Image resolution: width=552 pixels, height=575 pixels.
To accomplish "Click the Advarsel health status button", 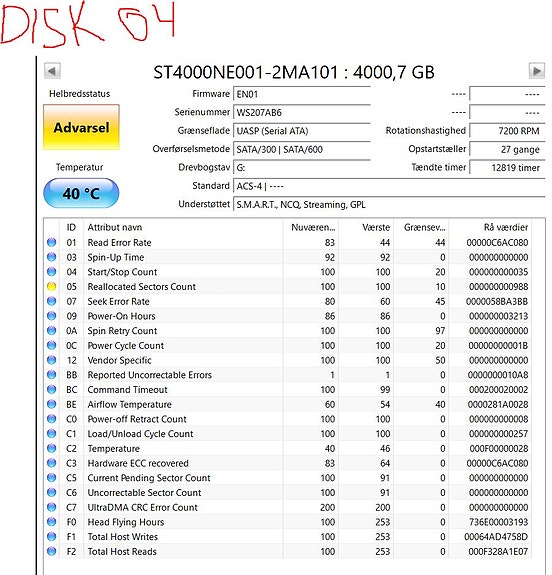I will (x=81, y=127).
